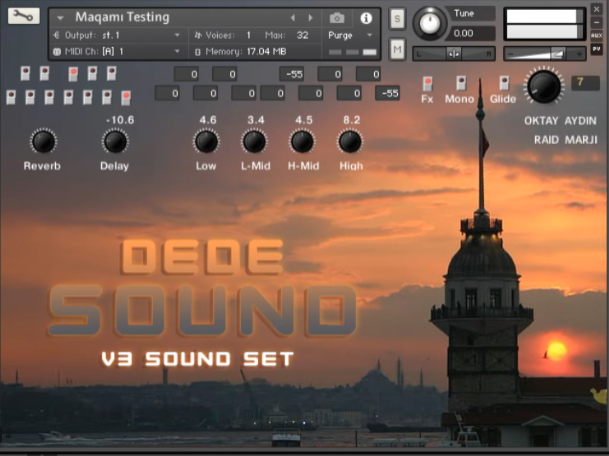Click the Delay knob
This screenshot has height=456, width=609.
115,141
